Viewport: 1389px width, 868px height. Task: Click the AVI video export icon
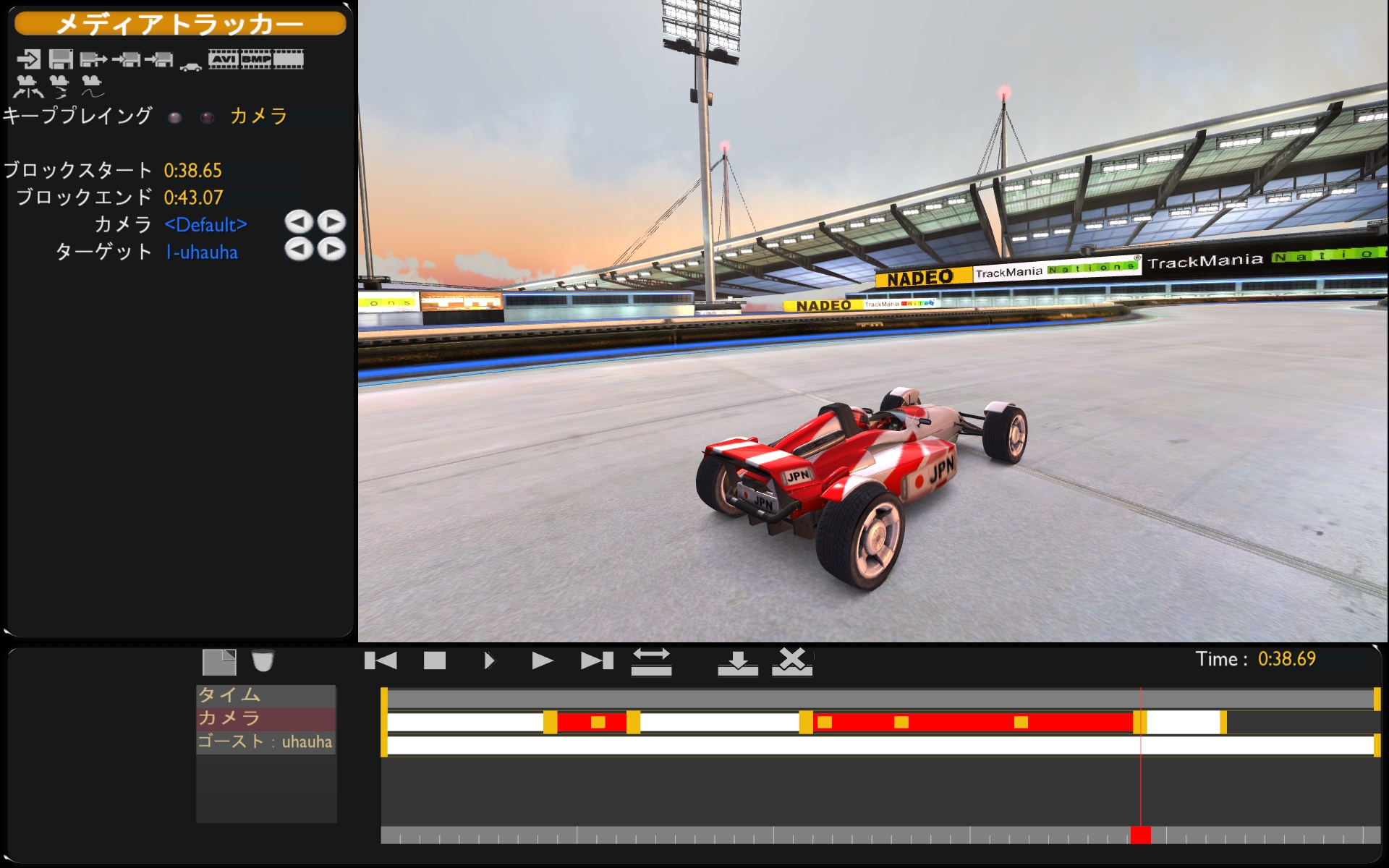pos(224,59)
